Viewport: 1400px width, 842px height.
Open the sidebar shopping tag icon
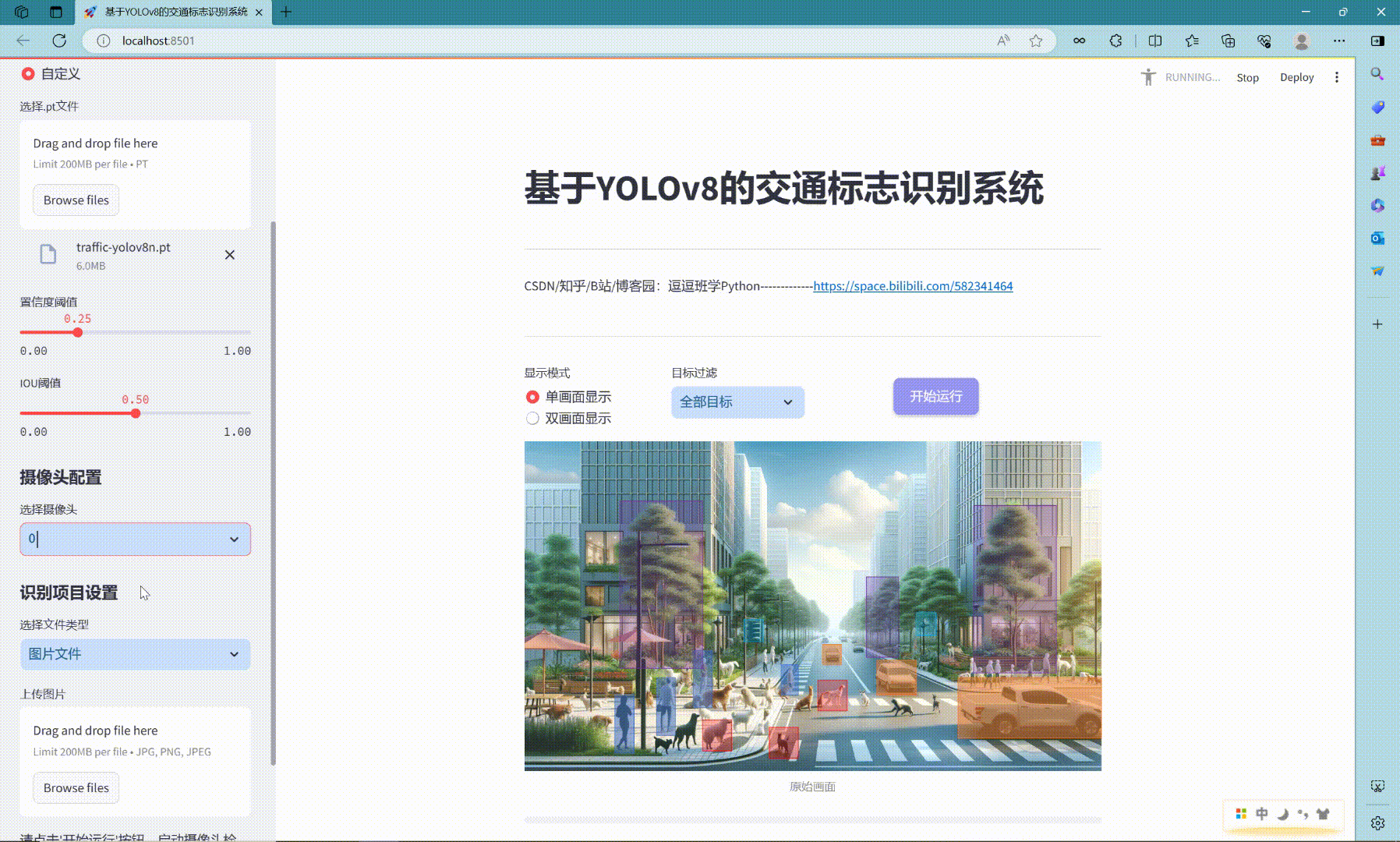tap(1377, 107)
